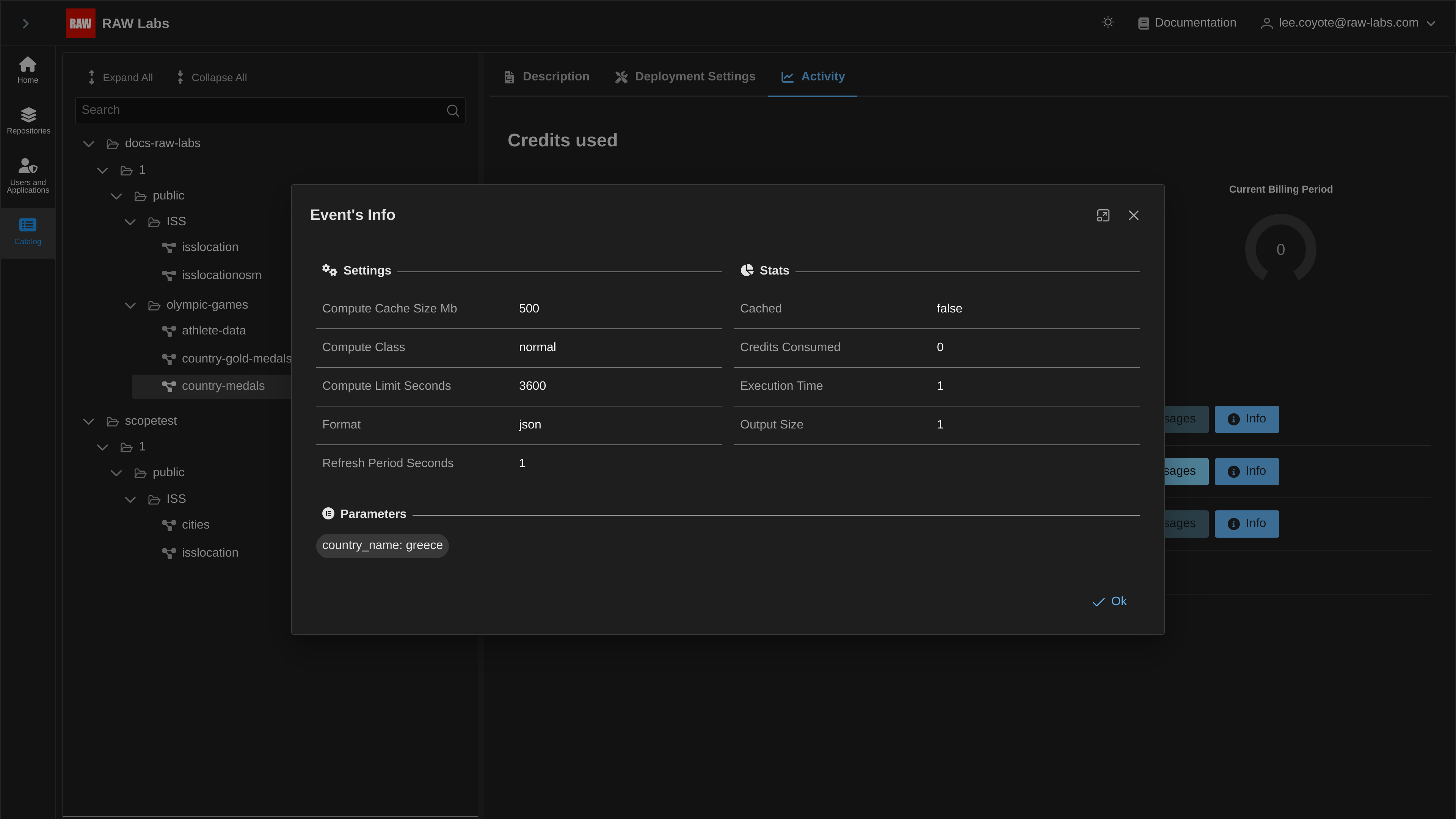Viewport: 1456px width, 819px height.
Task: Toggle the light/dark theme sun icon
Action: click(1108, 23)
